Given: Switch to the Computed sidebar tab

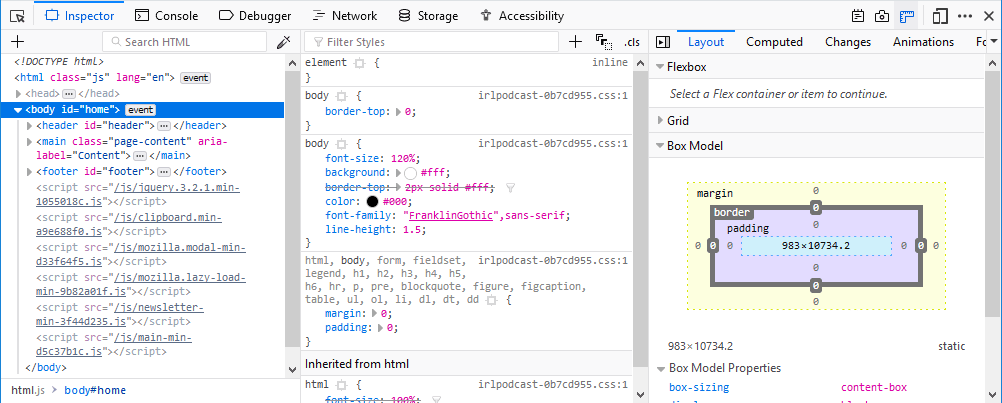Looking at the screenshot, I should click(775, 42).
